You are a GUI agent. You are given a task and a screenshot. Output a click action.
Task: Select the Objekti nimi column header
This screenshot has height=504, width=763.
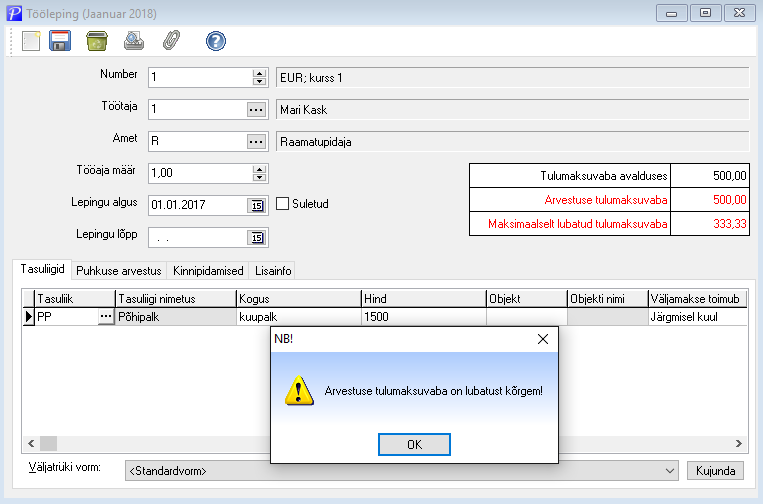point(608,299)
